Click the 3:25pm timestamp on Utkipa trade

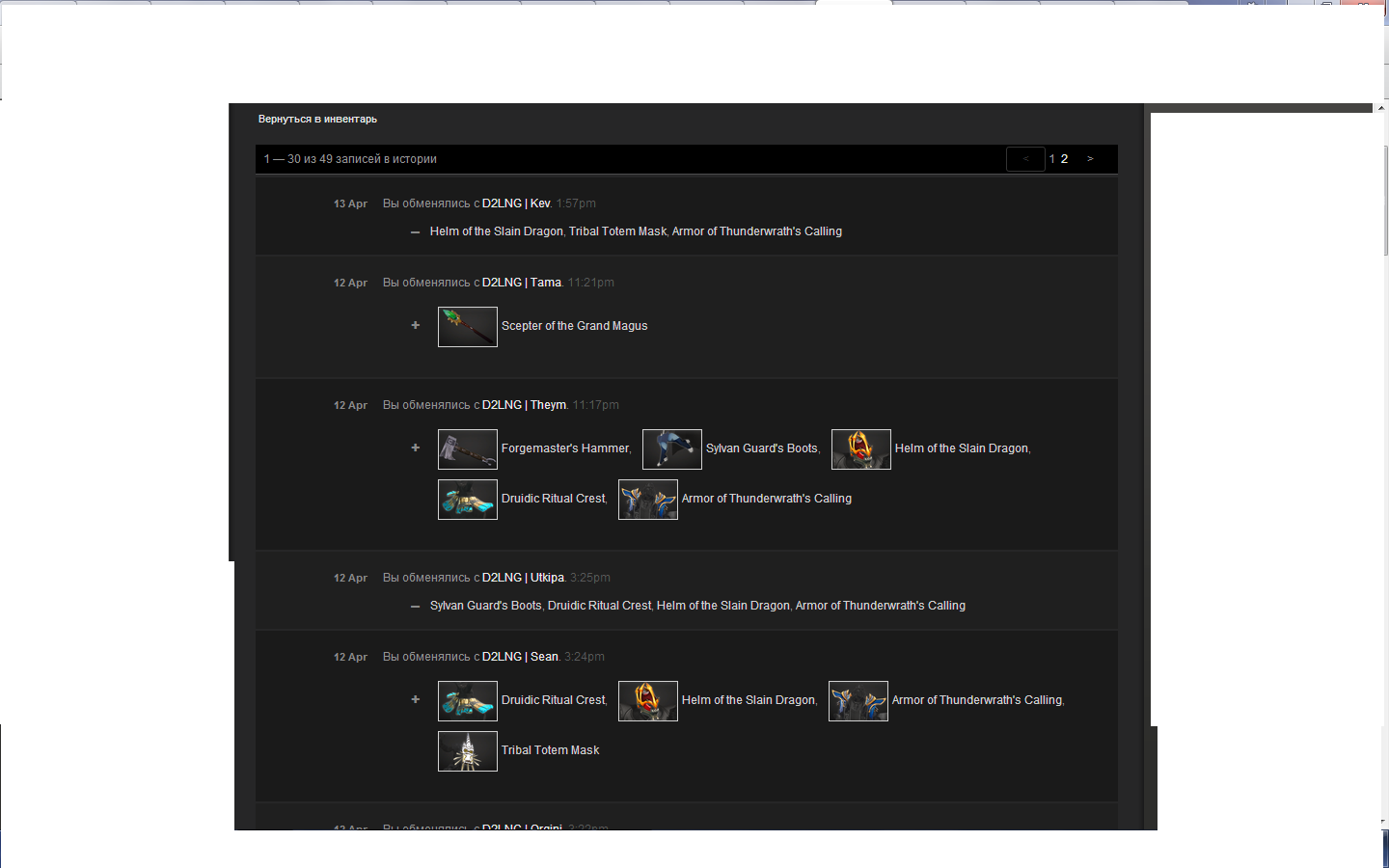coord(590,578)
